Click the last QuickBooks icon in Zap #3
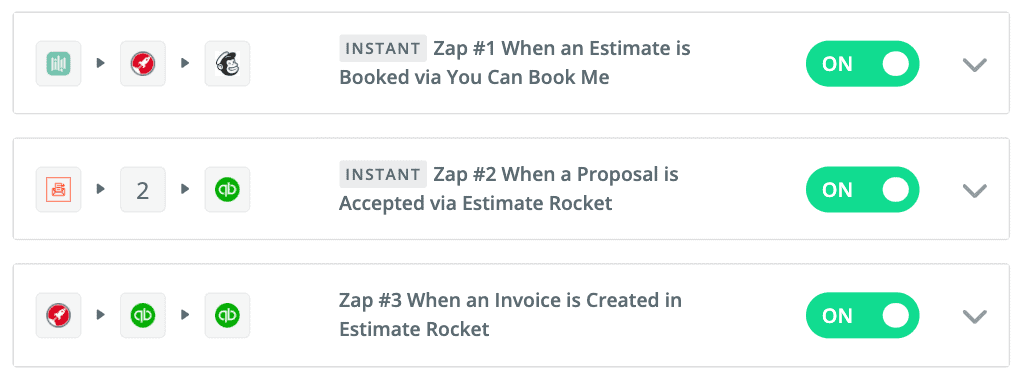This screenshot has height=378, width=1023. (x=228, y=315)
